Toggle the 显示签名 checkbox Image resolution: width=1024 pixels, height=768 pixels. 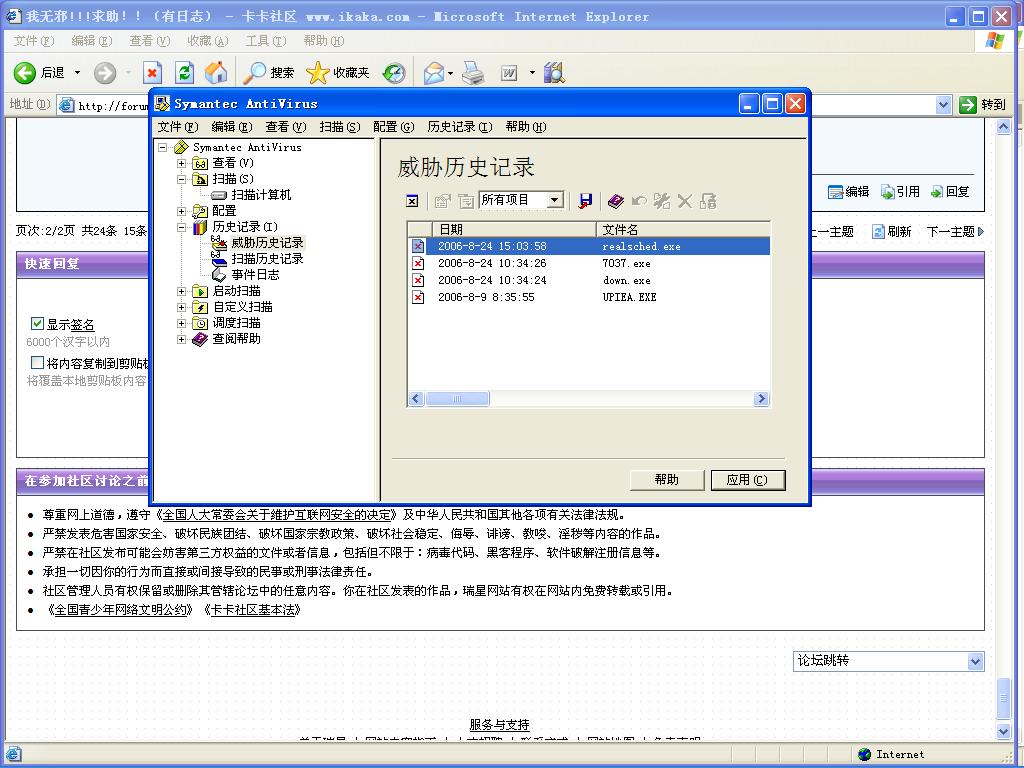click(37, 323)
